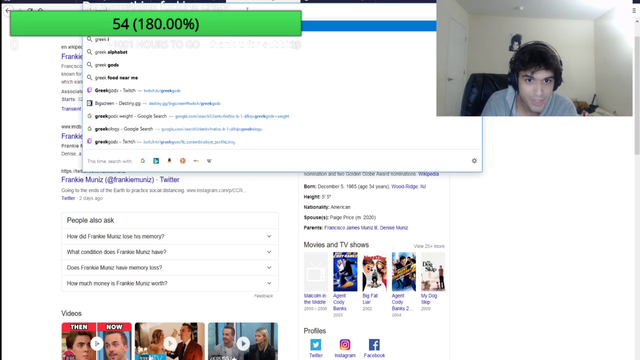This screenshot has width=640, height=360.
Task: Expand 'Does Frankie Muniz have memory loss?'
Action: (x=170, y=268)
